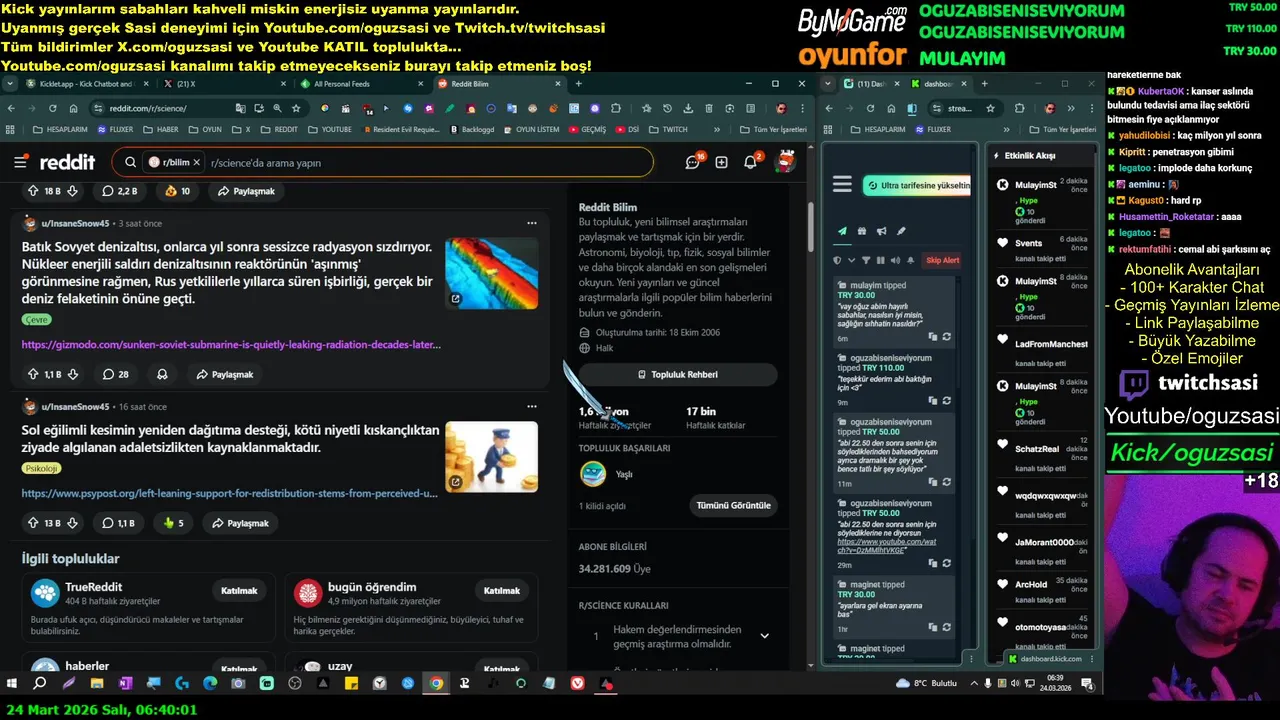Open the HESAPLARIM bookmark folder in Reddit window

click(61, 129)
